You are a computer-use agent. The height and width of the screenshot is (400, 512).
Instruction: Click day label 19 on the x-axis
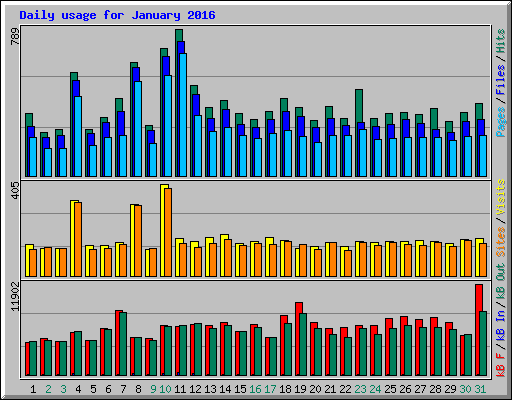point(300,389)
